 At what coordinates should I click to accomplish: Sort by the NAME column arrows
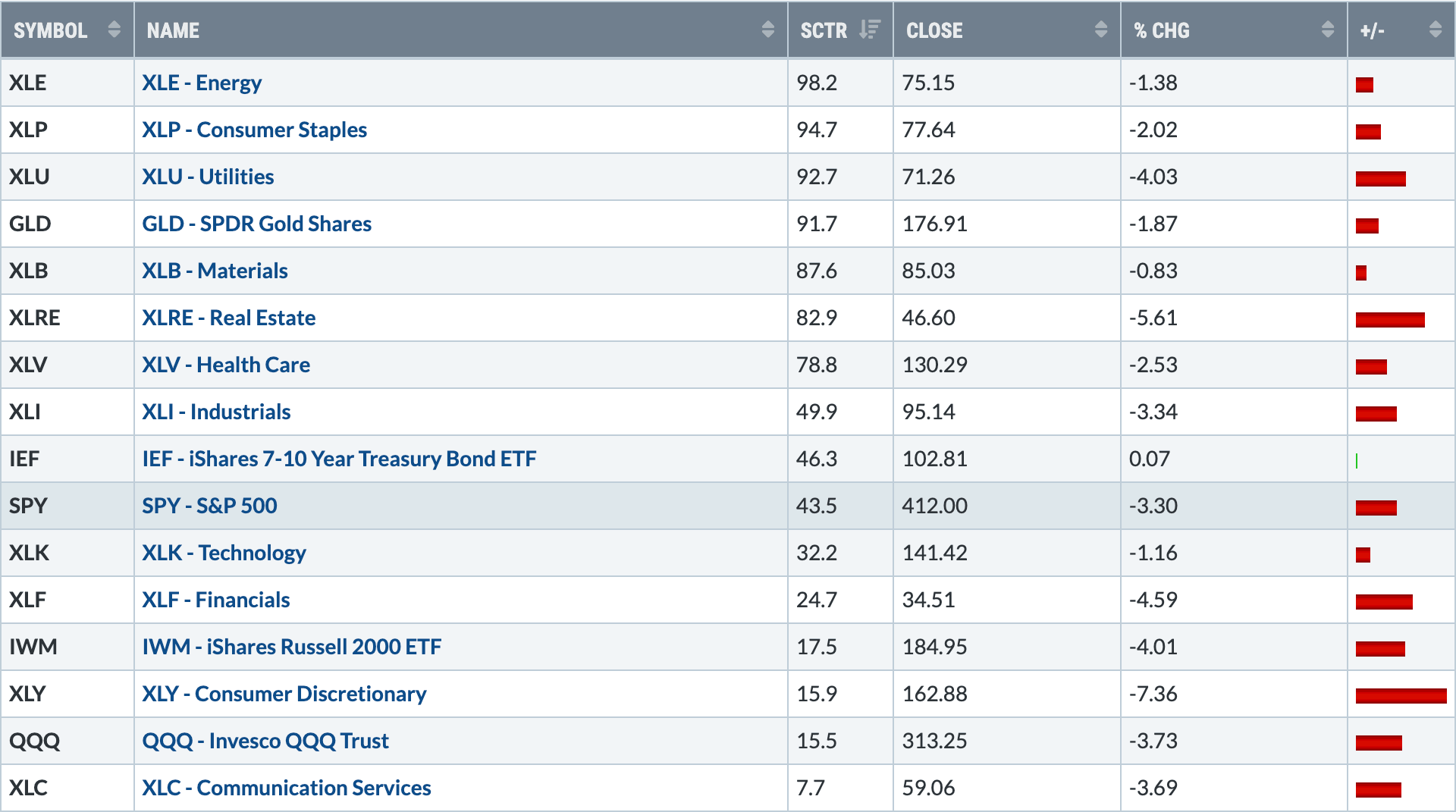click(768, 30)
